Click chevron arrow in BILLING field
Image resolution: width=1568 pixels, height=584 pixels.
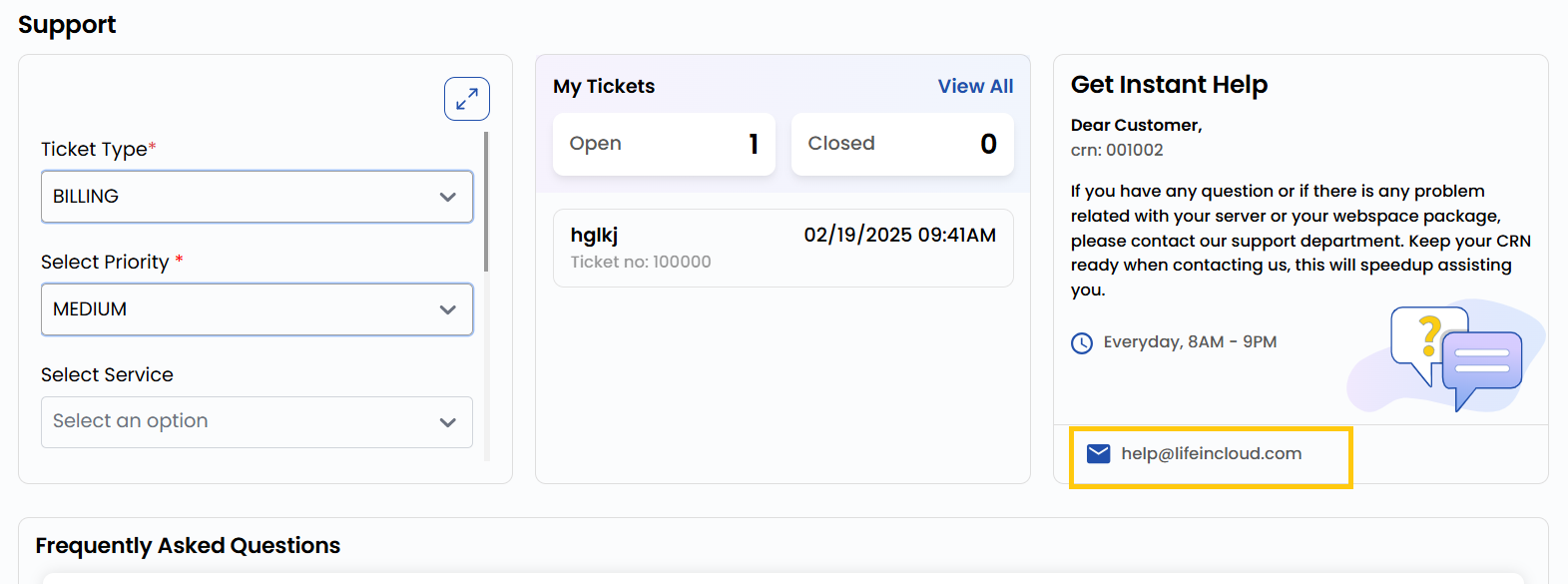click(448, 198)
